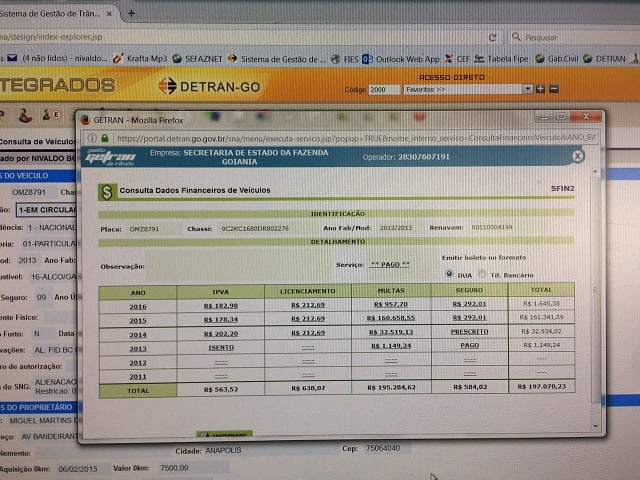The image size is (640, 480).
Task: Select the Tít. Bancário boleto format option
Action: pyautogui.click(x=482, y=274)
